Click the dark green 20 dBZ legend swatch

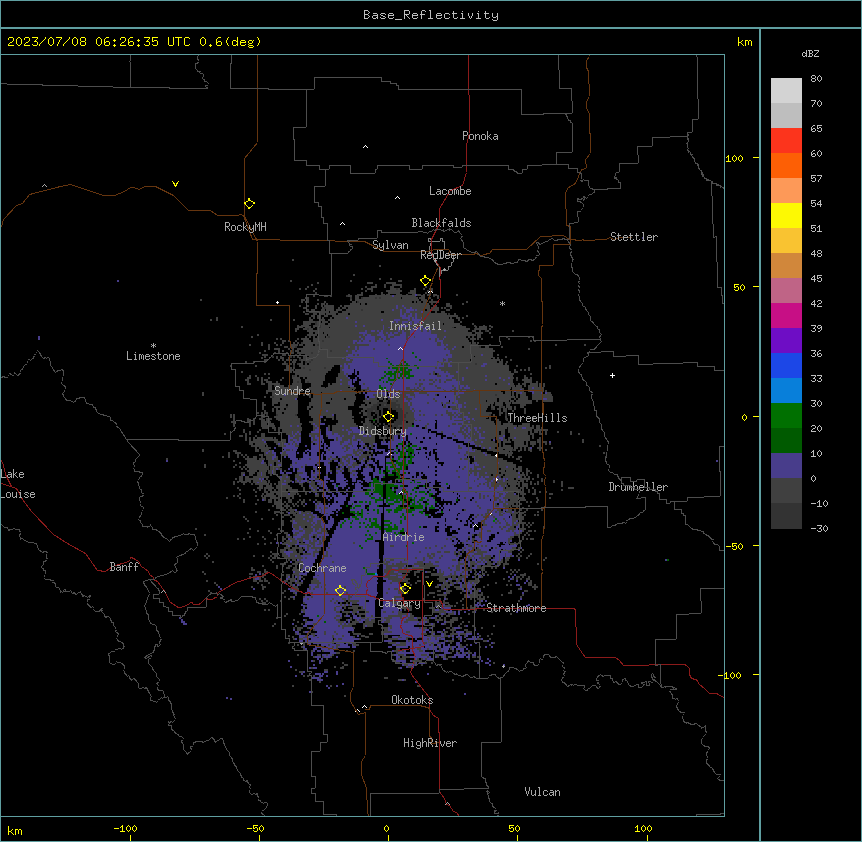click(x=786, y=441)
